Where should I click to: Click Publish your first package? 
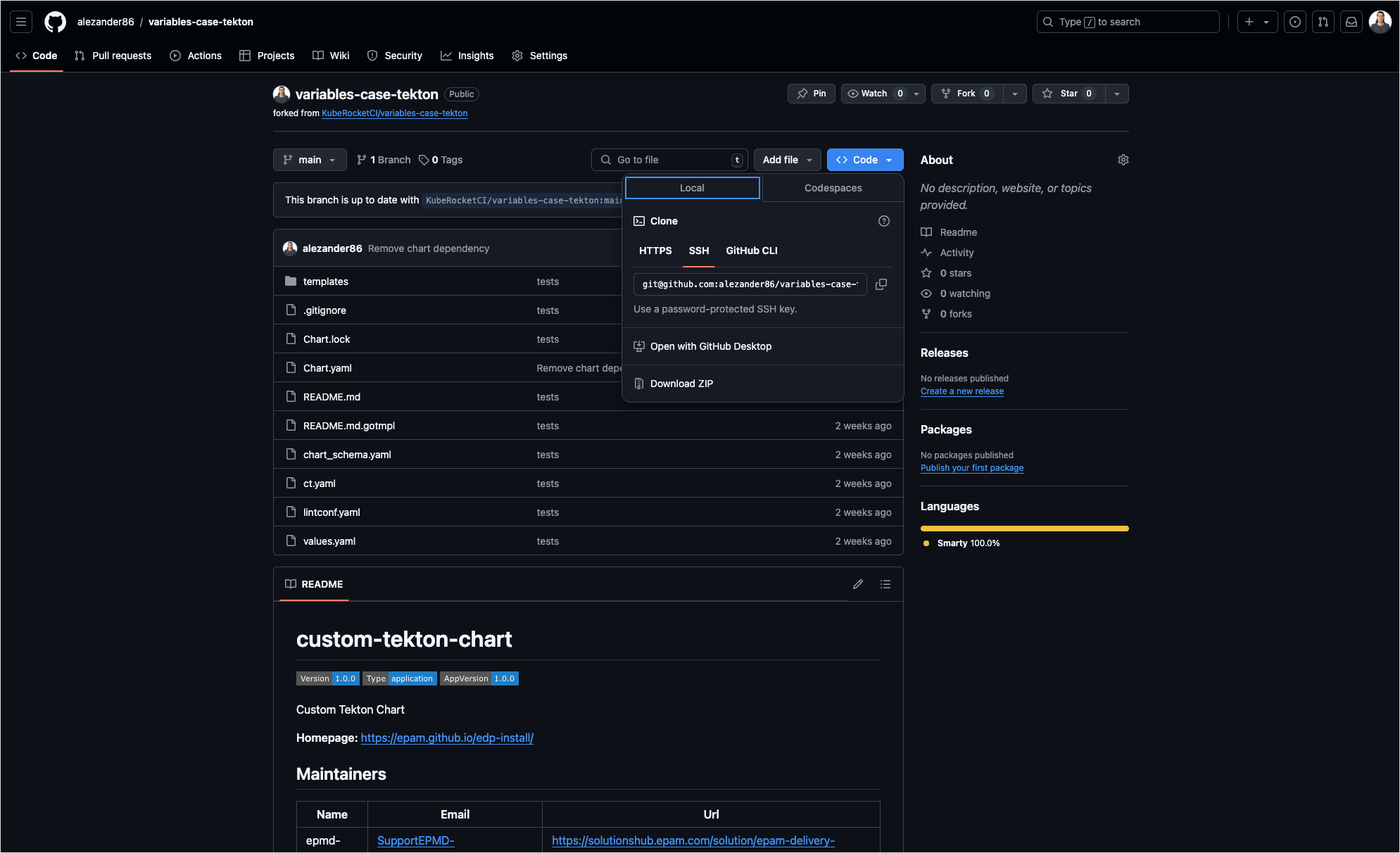[972, 468]
